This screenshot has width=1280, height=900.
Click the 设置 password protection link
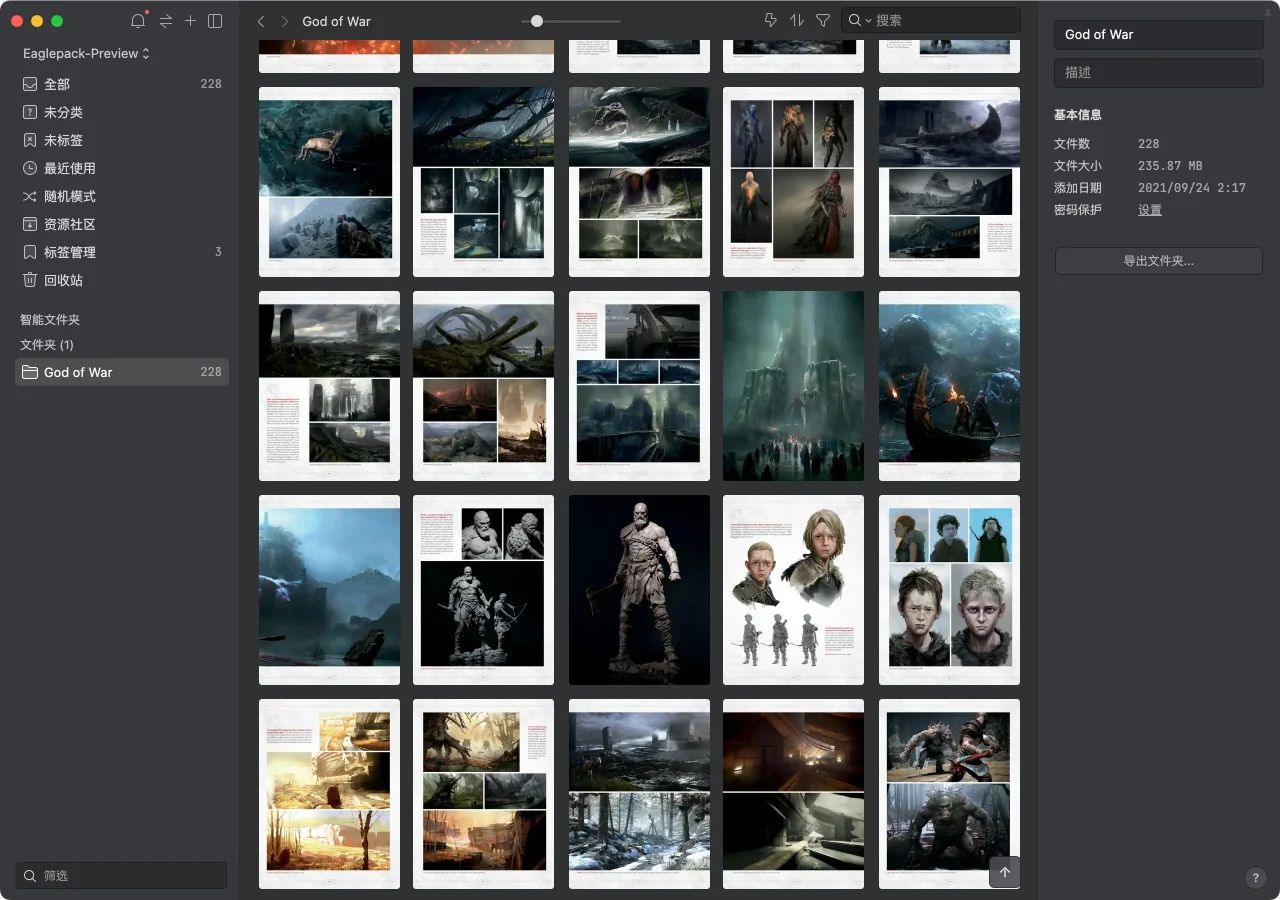[x=1150, y=210]
